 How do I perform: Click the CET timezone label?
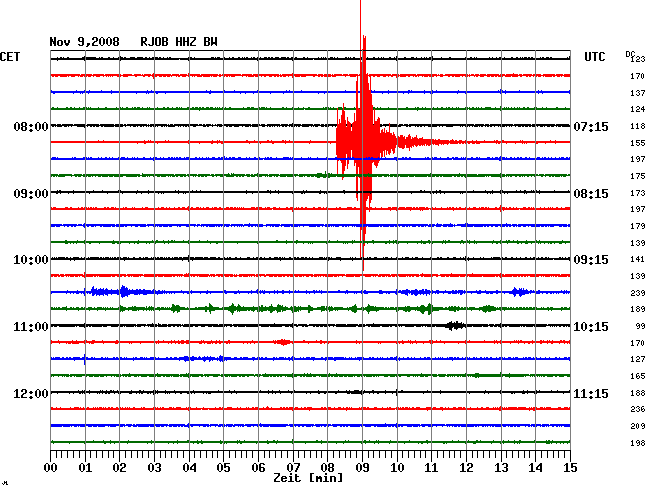click(x=10, y=57)
